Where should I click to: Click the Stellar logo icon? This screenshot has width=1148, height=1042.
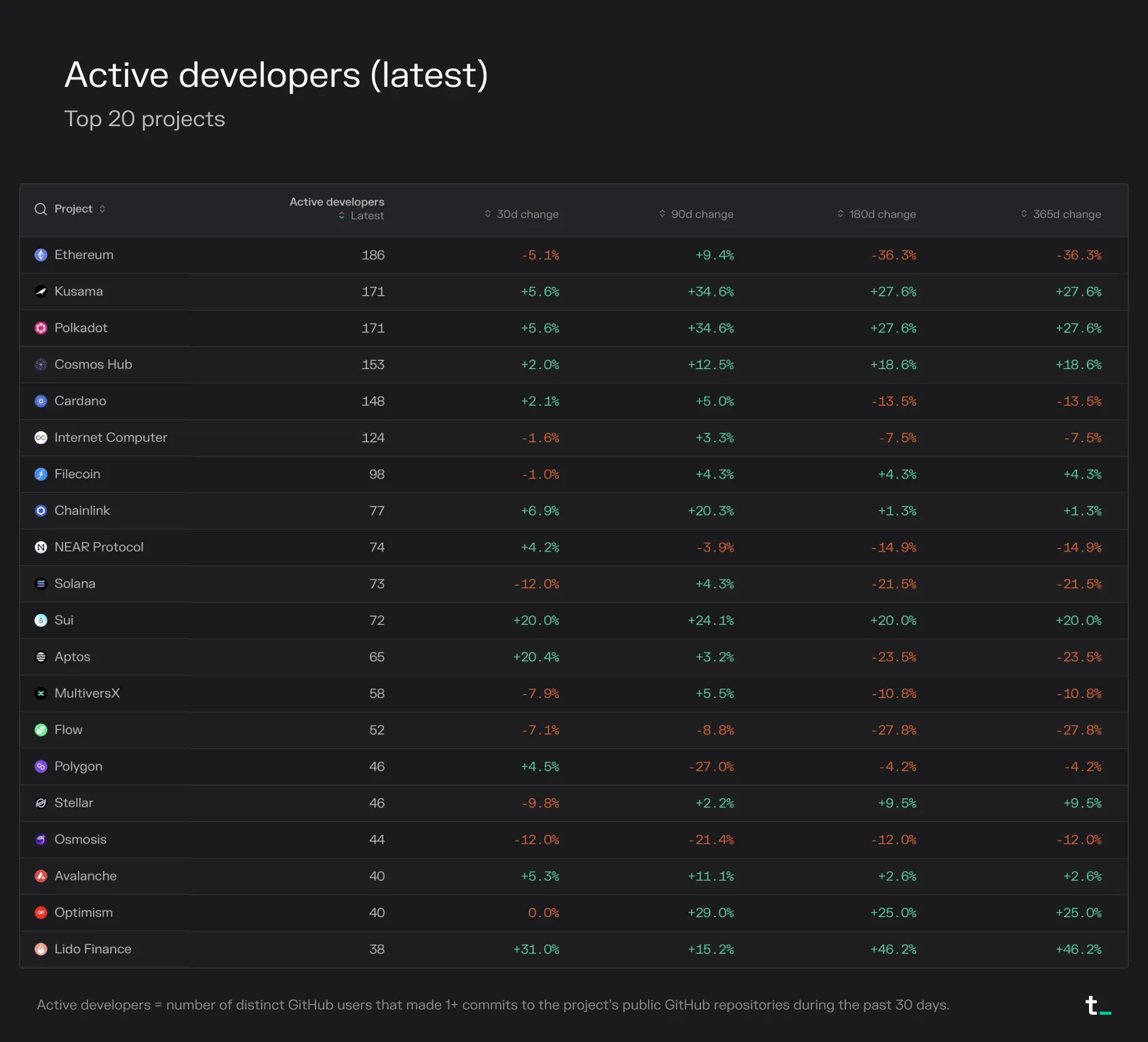click(41, 803)
